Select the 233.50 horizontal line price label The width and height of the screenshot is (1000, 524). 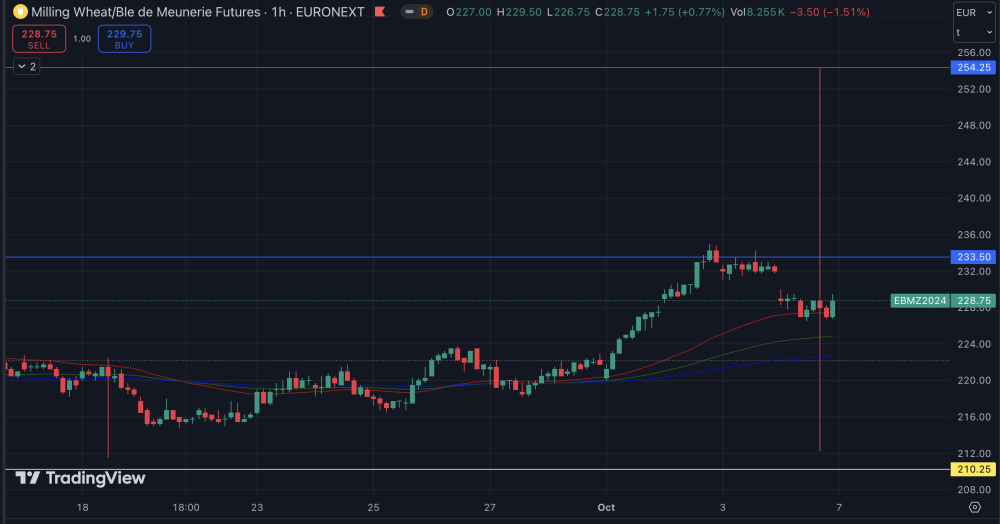973,257
